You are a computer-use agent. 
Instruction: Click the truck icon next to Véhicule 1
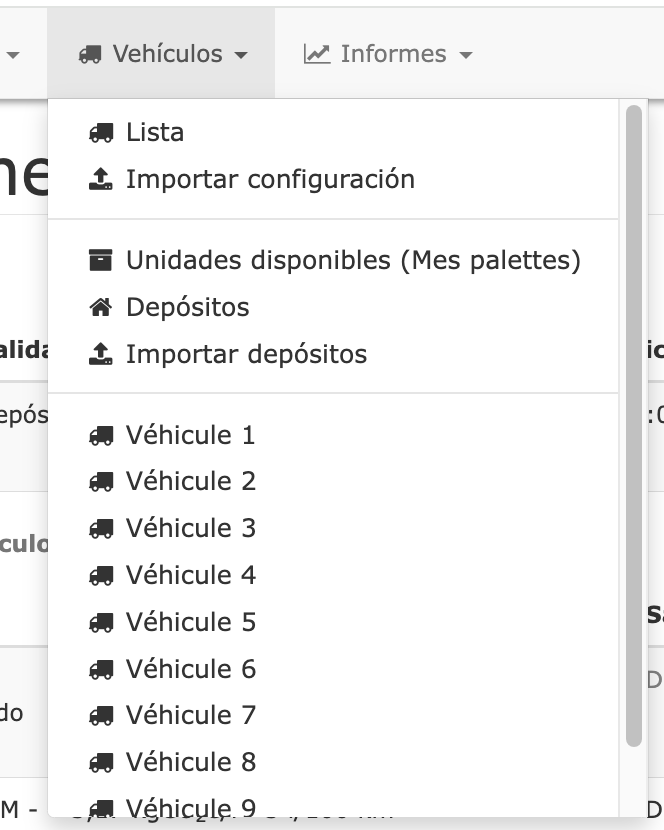point(101,436)
